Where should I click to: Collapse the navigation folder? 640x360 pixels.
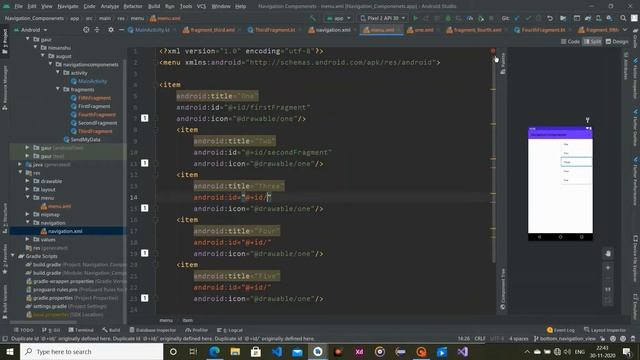(27, 222)
